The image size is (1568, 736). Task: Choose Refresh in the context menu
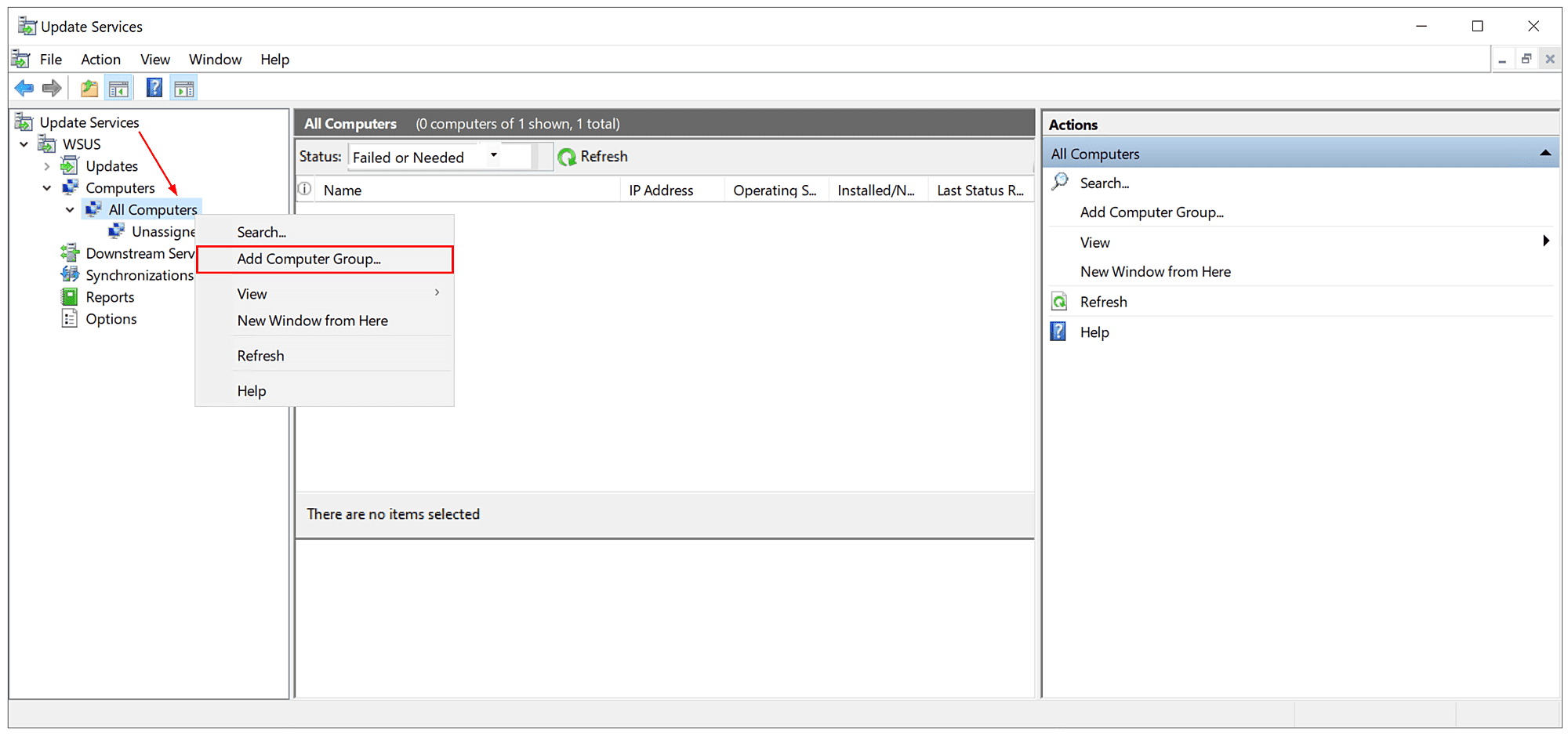point(325,356)
